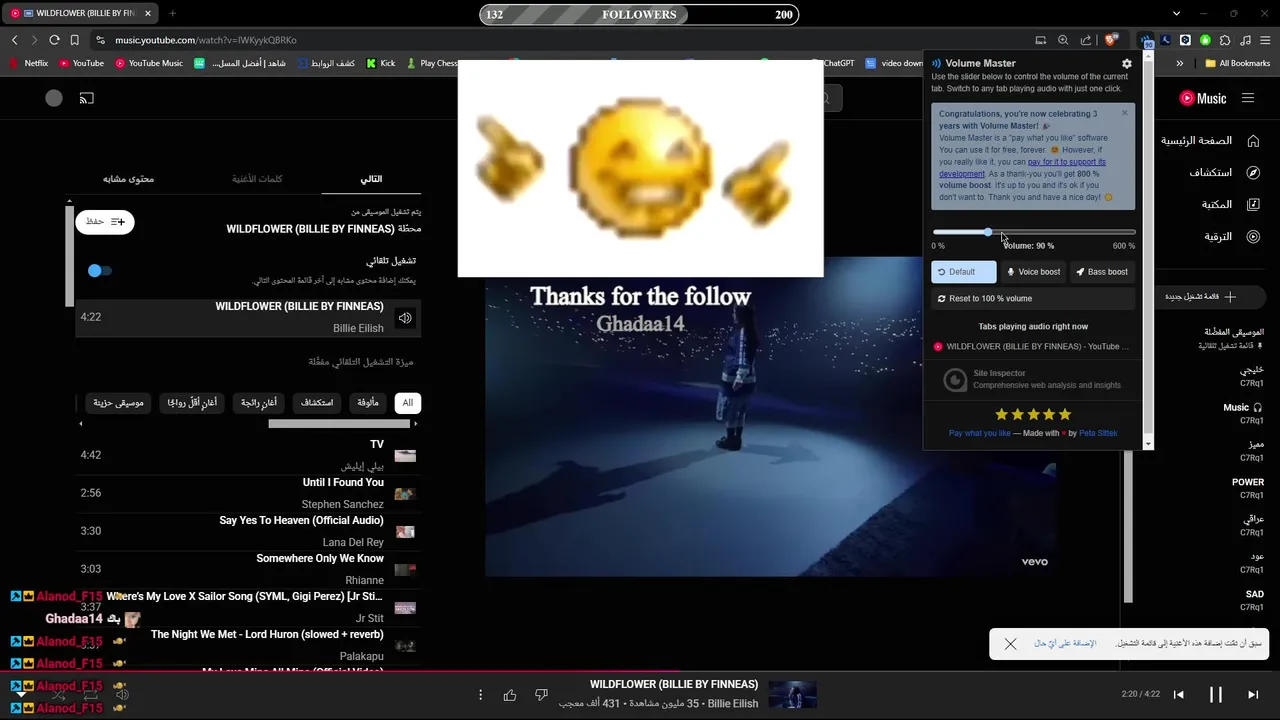1280x720 pixels.
Task: Open the browser extensions puzzle icon
Action: coord(1225,40)
